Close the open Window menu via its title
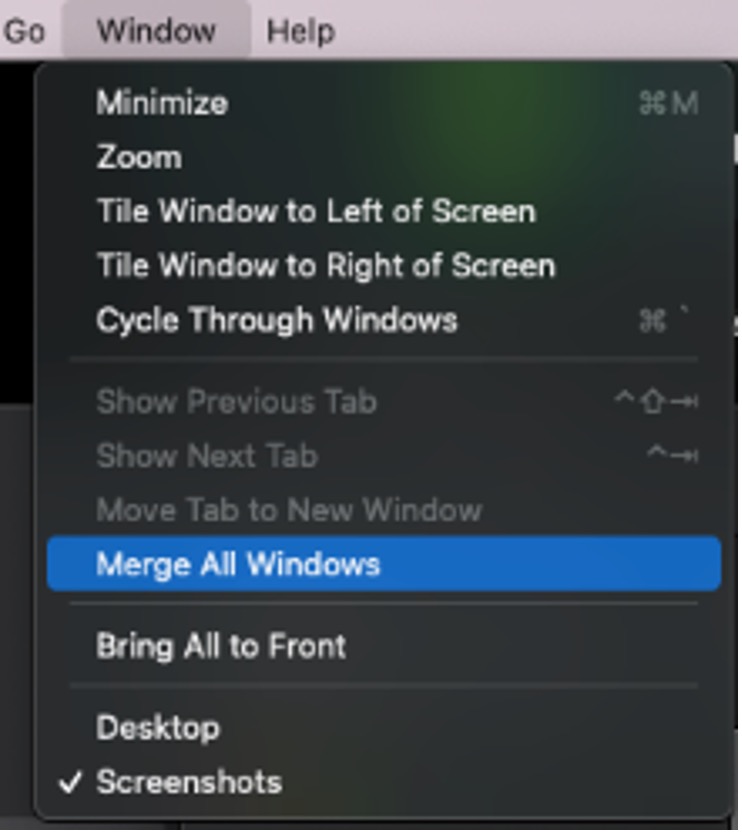The height and width of the screenshot is (834, 742). click(156, 31)
